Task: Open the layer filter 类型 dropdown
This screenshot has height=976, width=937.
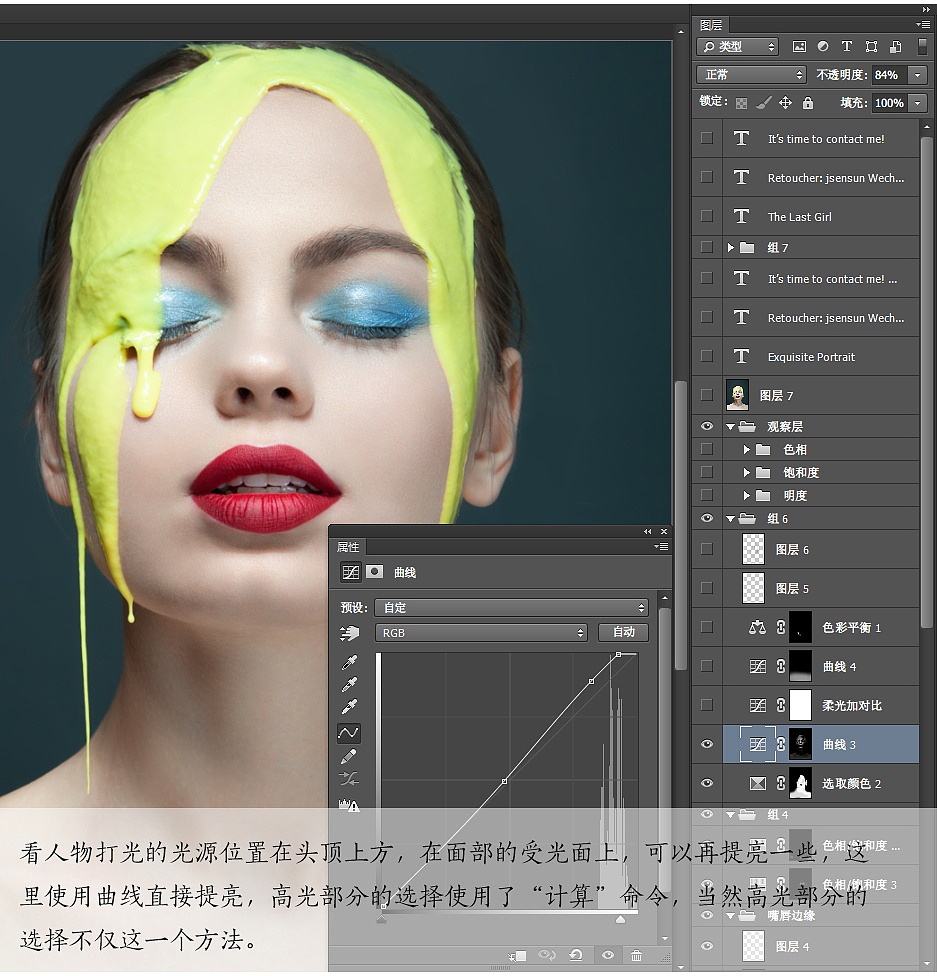Action: tap(737, 47)
